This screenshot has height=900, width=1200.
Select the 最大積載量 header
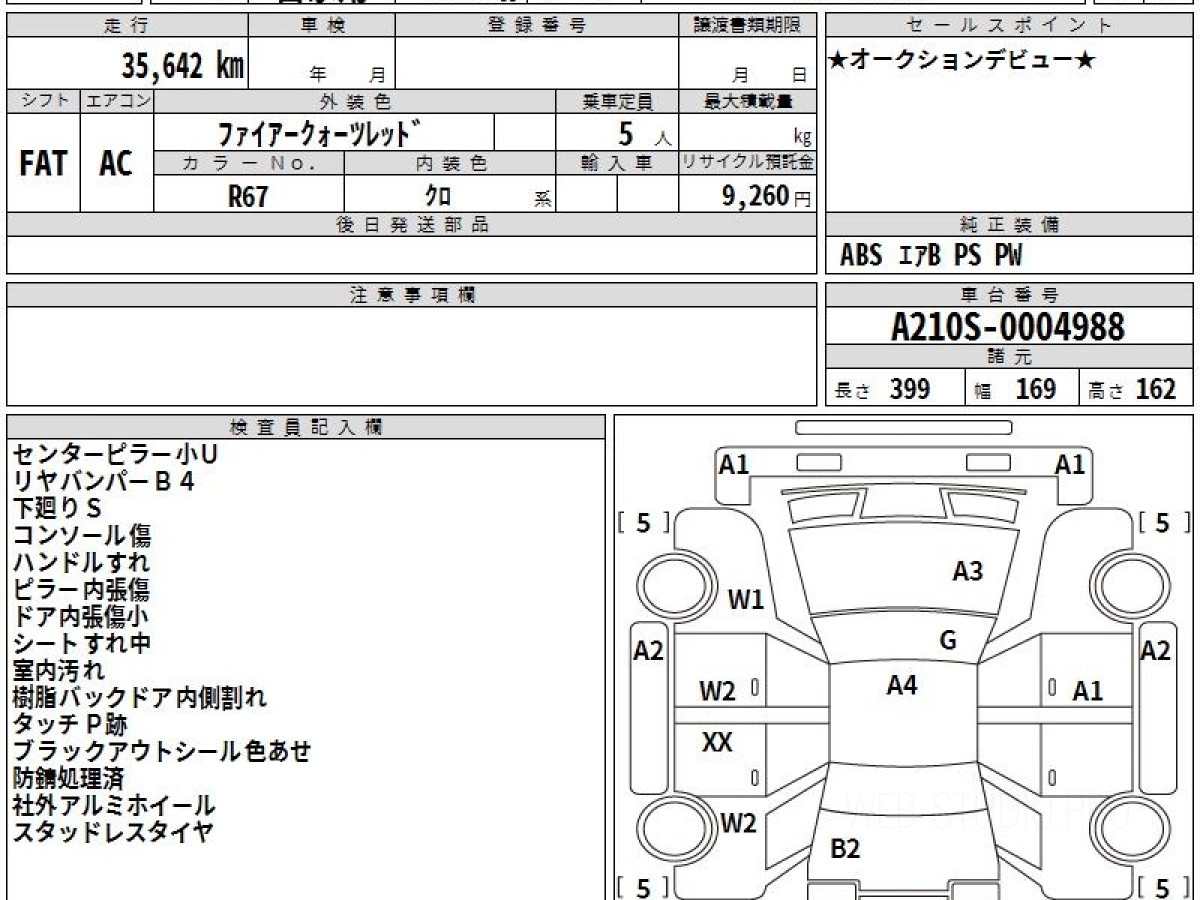point(747,101)
